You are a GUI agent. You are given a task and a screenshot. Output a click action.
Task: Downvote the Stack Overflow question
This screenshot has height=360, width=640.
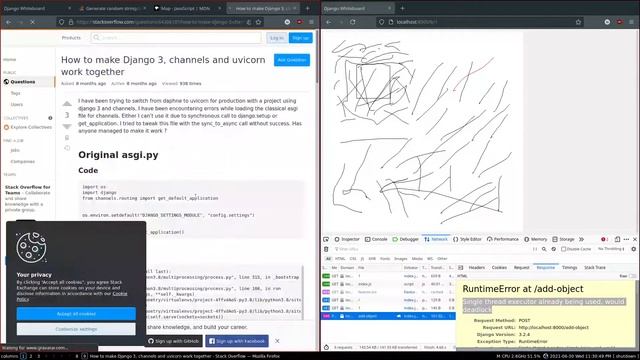coord(67,127)
